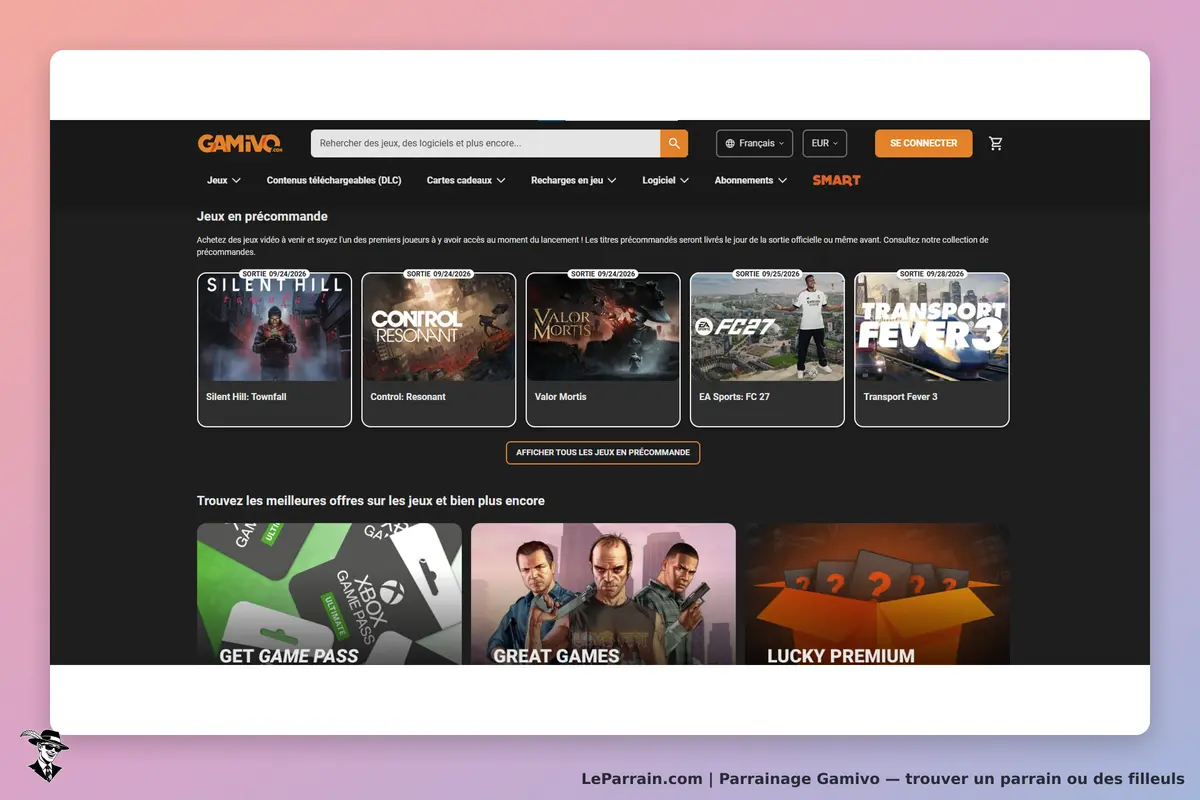The image size is (1200, 800).
Task: Click the Valor Mortis title text
Action: (561, 397)
